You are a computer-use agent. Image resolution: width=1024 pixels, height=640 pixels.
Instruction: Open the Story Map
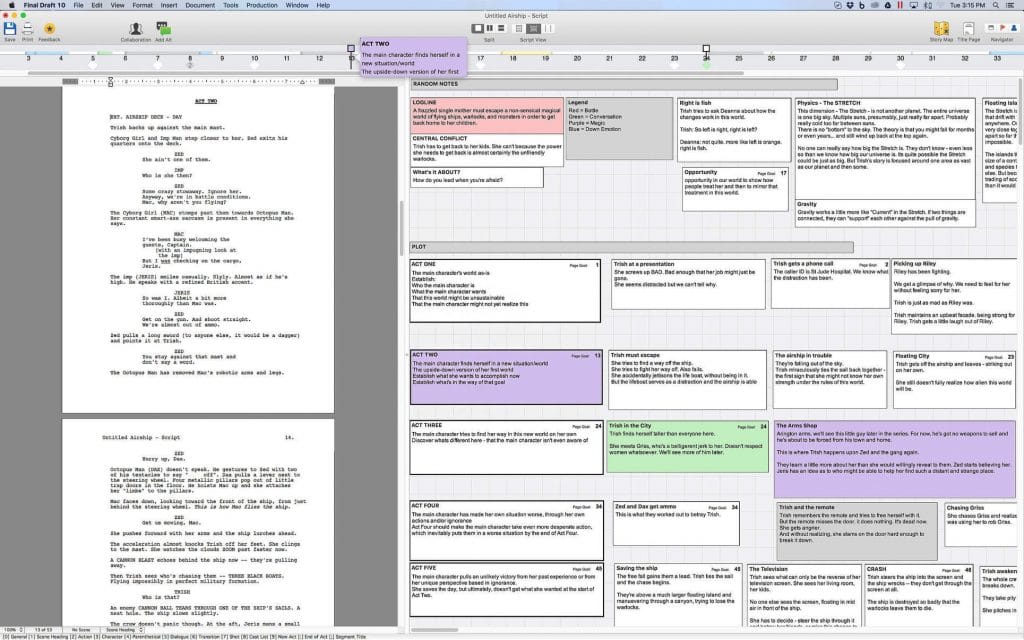pos(940,27)
